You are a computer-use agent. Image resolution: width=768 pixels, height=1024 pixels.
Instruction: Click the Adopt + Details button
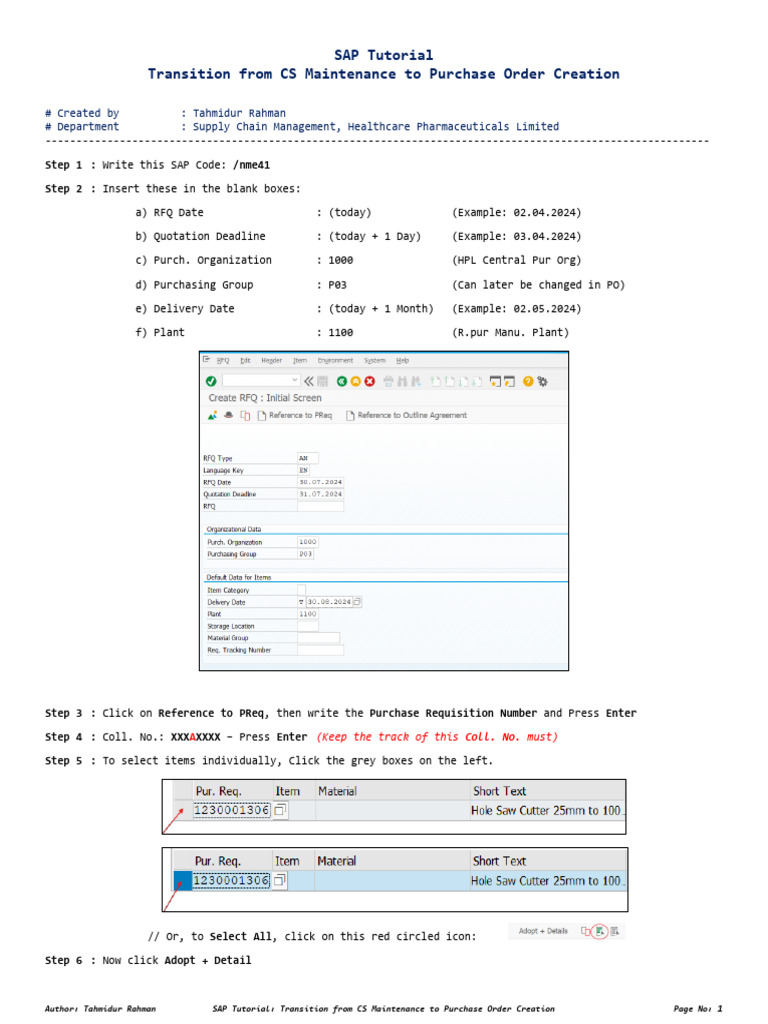point(543,931)
